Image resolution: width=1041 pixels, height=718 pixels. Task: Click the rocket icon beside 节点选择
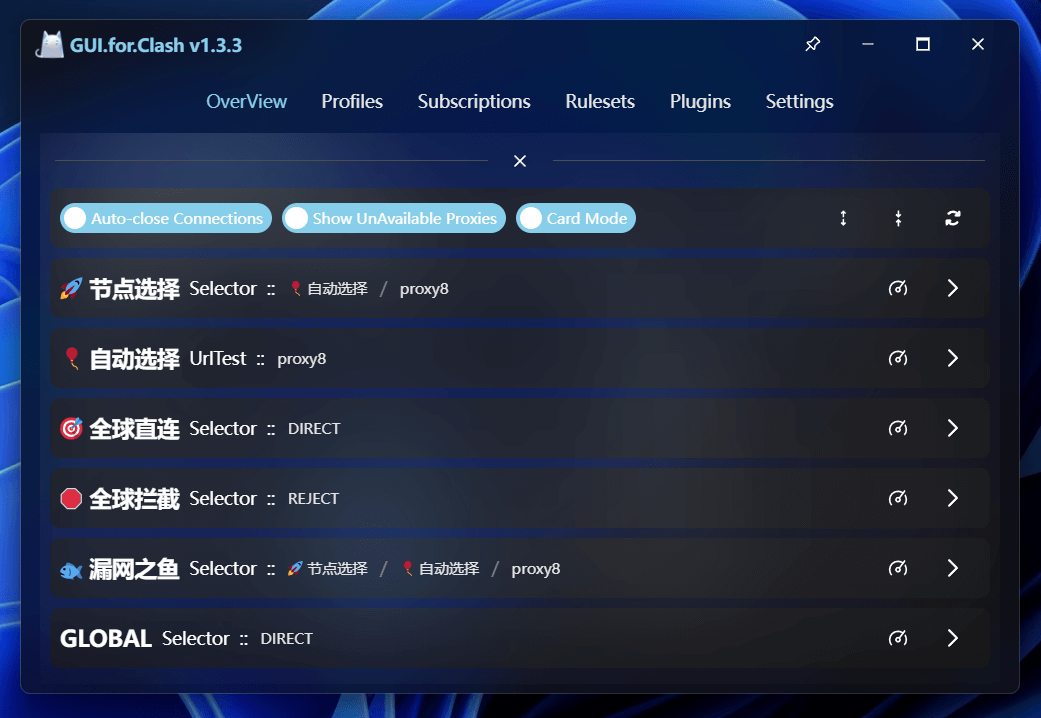click(71, 288)
